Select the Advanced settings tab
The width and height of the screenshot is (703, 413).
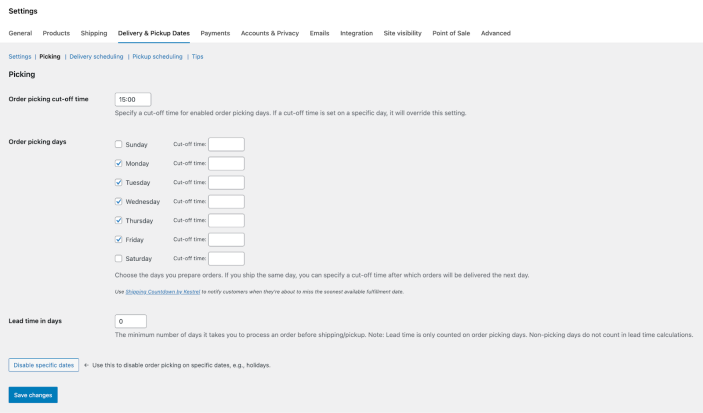click(496, 33)
